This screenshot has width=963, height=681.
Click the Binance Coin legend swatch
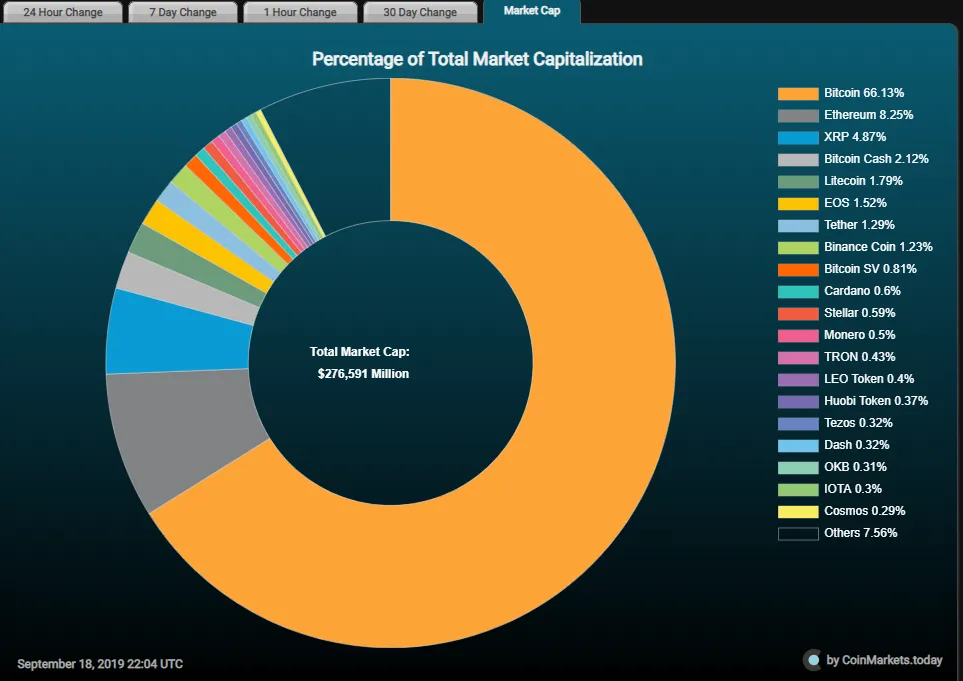coord(798,247)
